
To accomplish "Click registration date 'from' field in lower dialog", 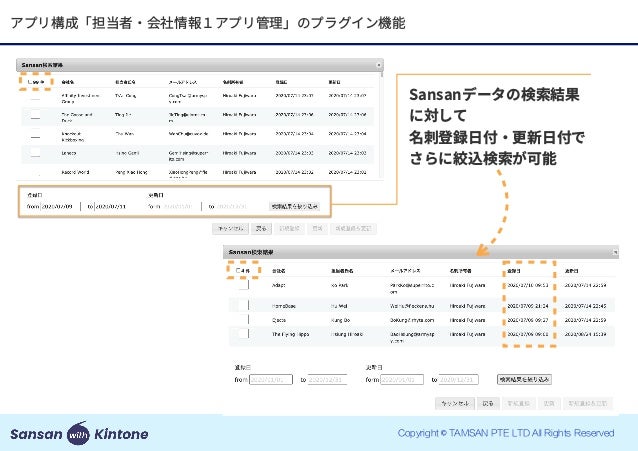I will point(271,379).
